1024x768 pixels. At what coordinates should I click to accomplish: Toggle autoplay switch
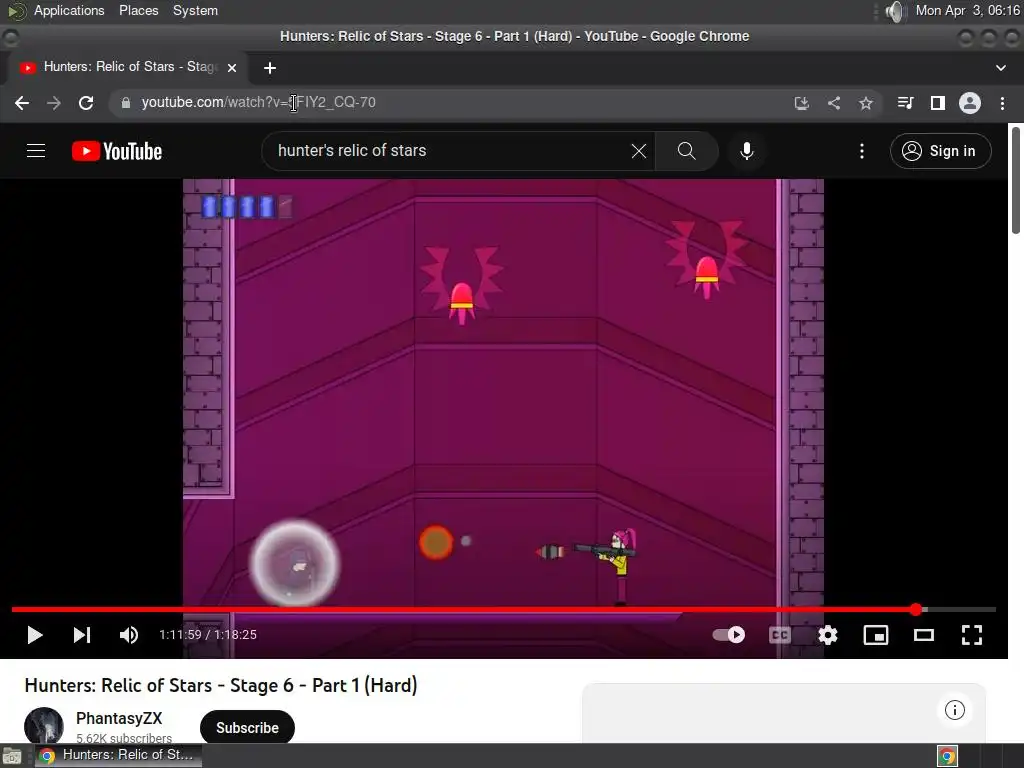[x=729, y=635]
